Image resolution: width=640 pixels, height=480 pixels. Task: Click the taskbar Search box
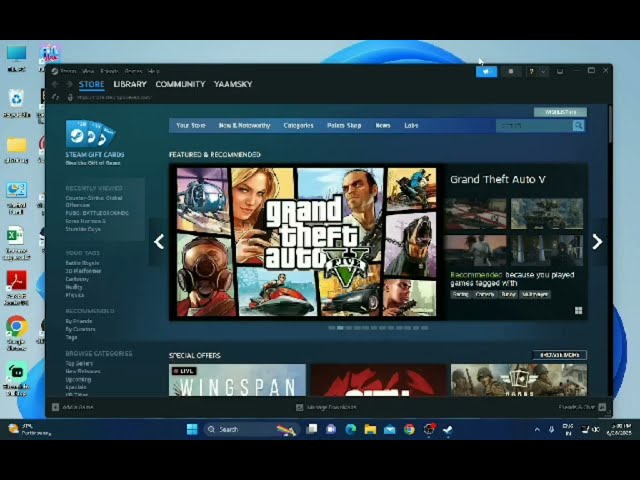251,429
